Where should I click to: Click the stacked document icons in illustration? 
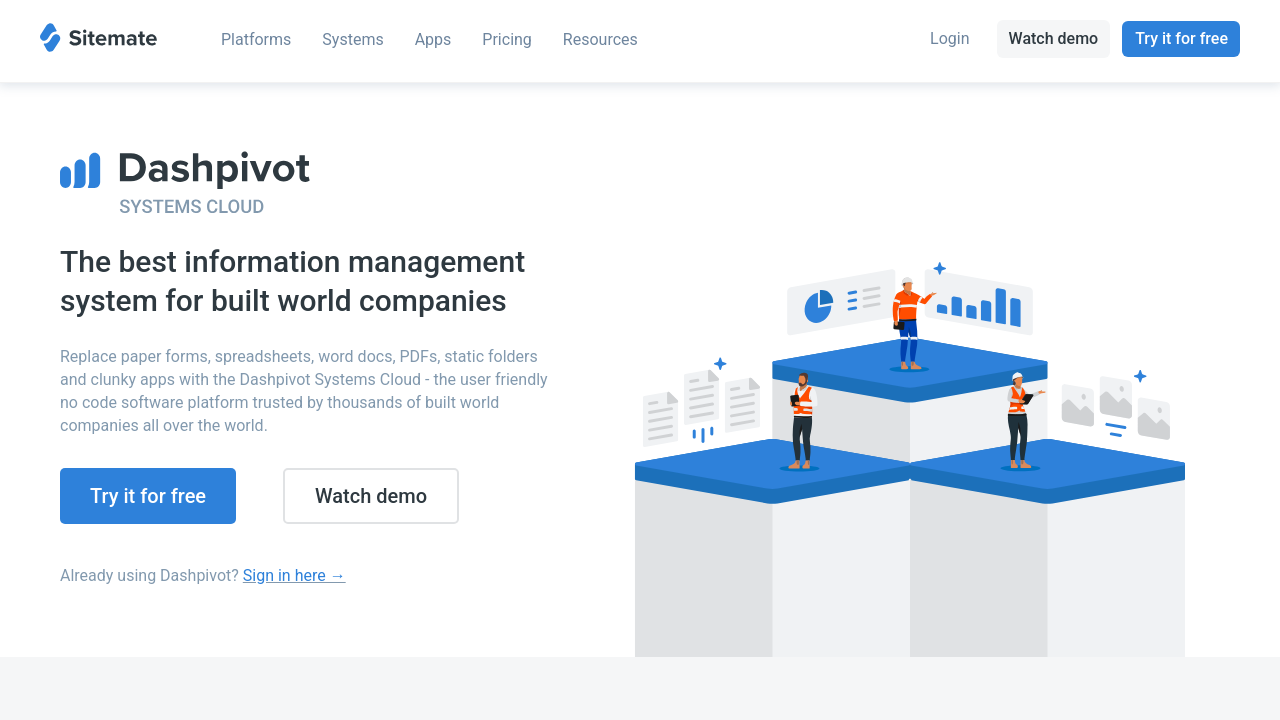pyautogui.click(x=701, y=406)
